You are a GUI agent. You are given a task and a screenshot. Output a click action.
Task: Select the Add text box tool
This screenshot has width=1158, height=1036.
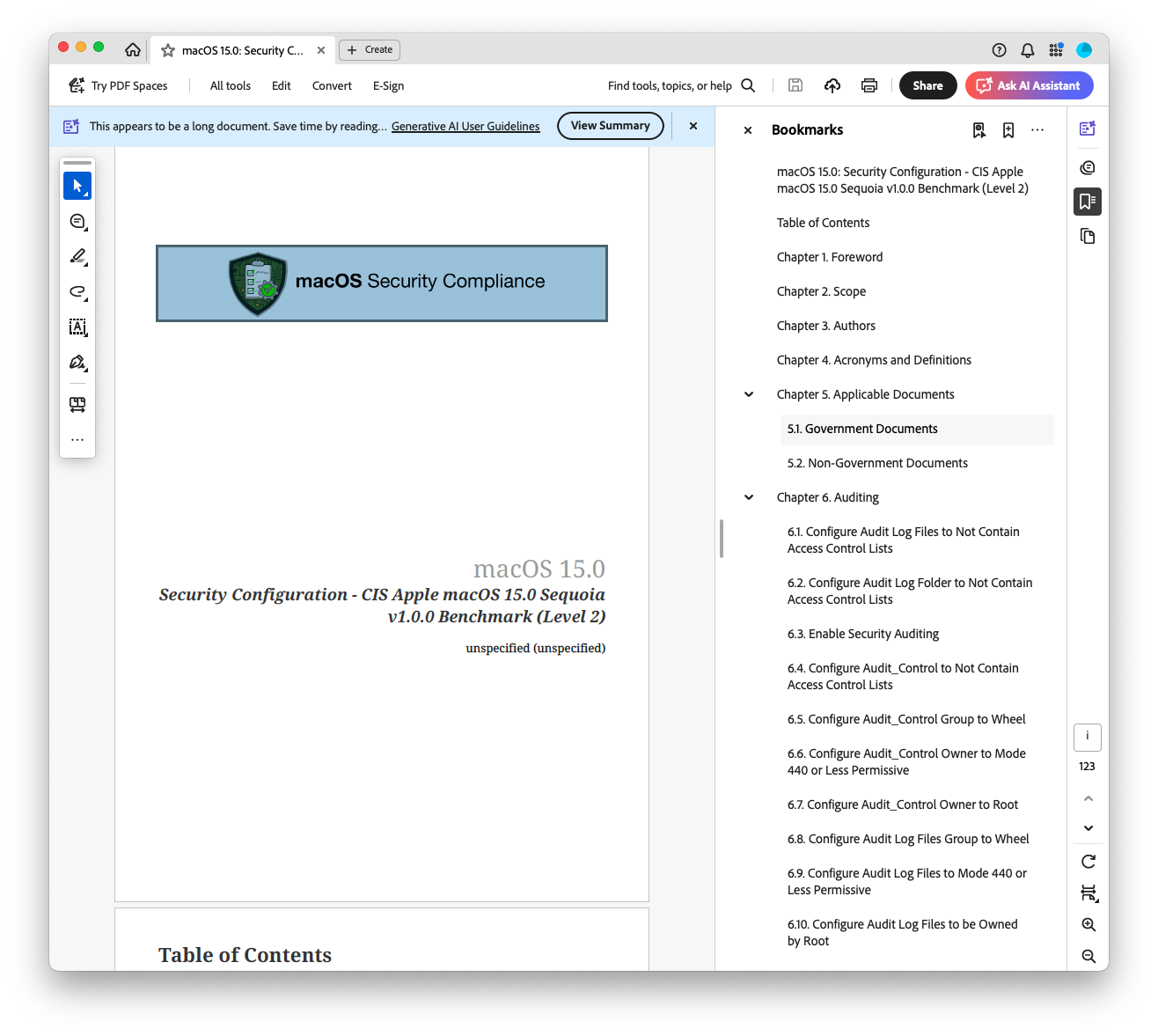[x=77, y=327]
